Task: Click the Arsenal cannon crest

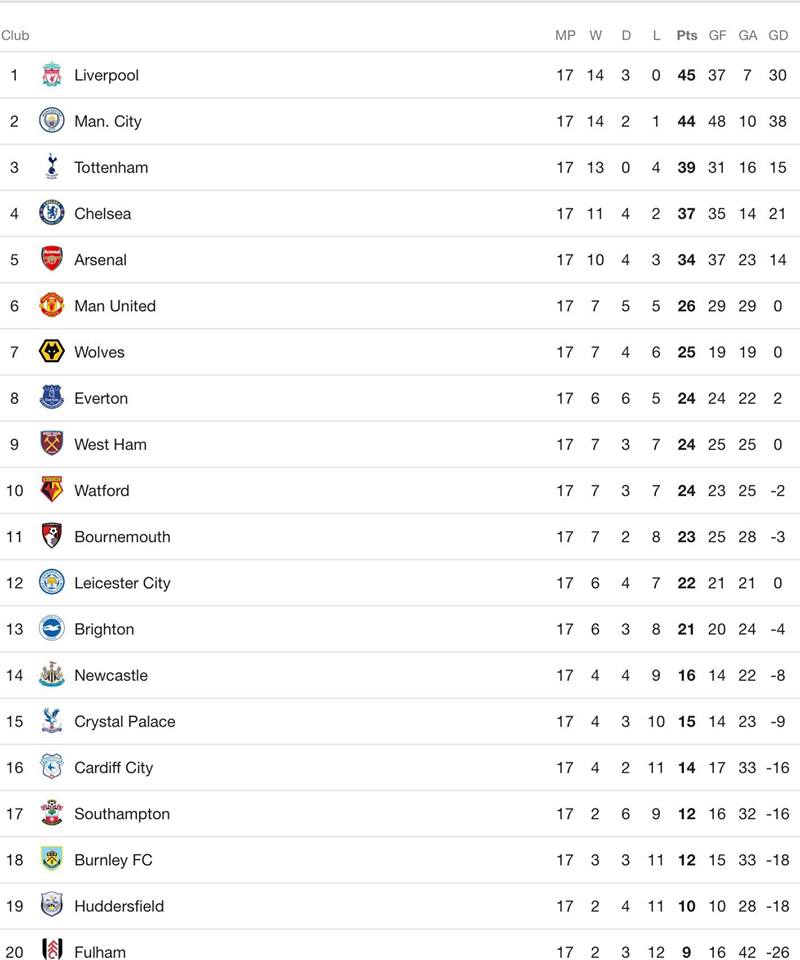Action: pyautogui.click(x=51, y=259)
